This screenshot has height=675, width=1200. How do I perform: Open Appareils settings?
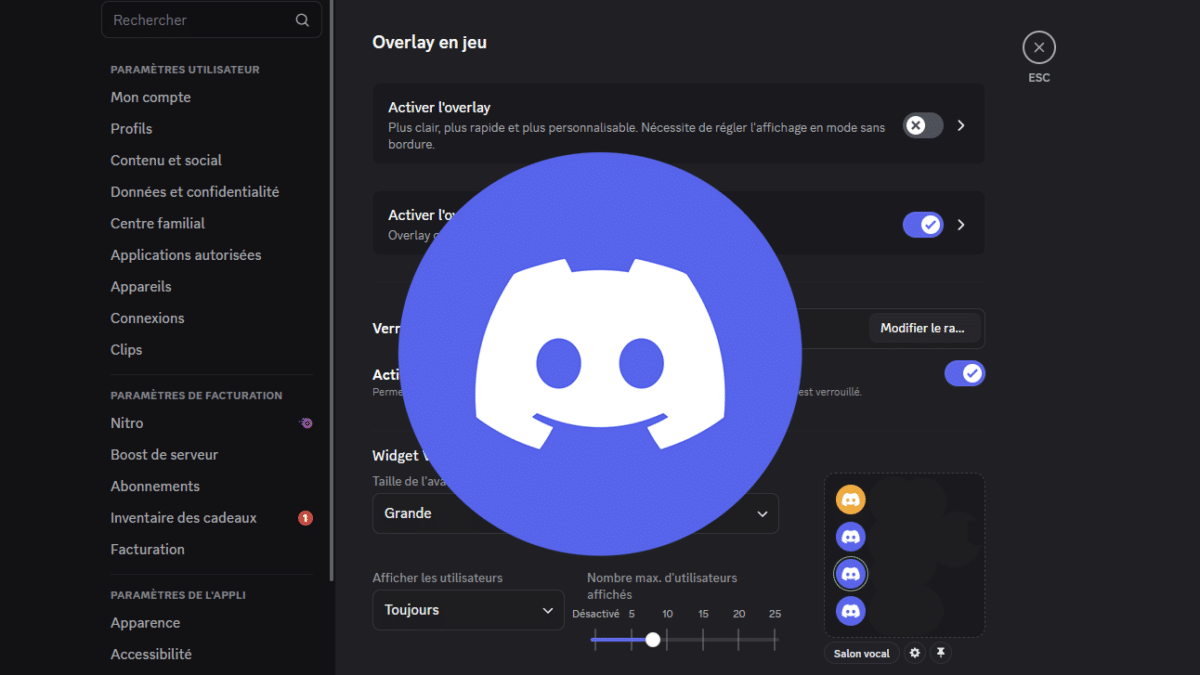141,286
